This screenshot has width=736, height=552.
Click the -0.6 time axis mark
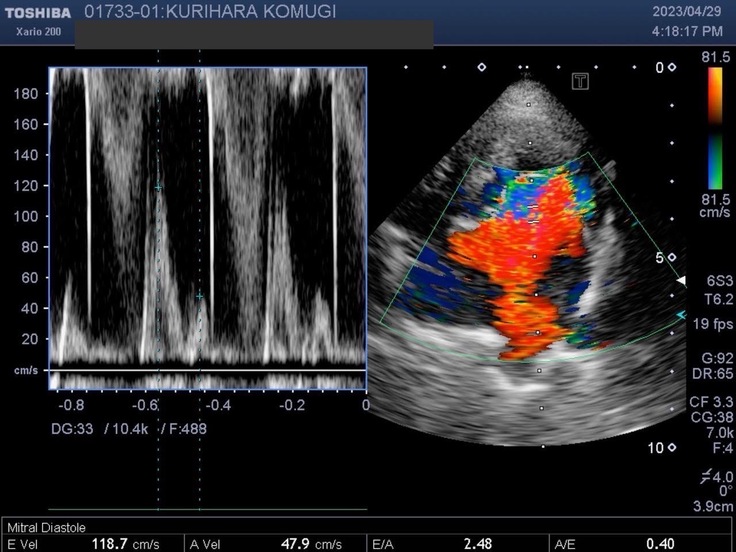(146, 406)
